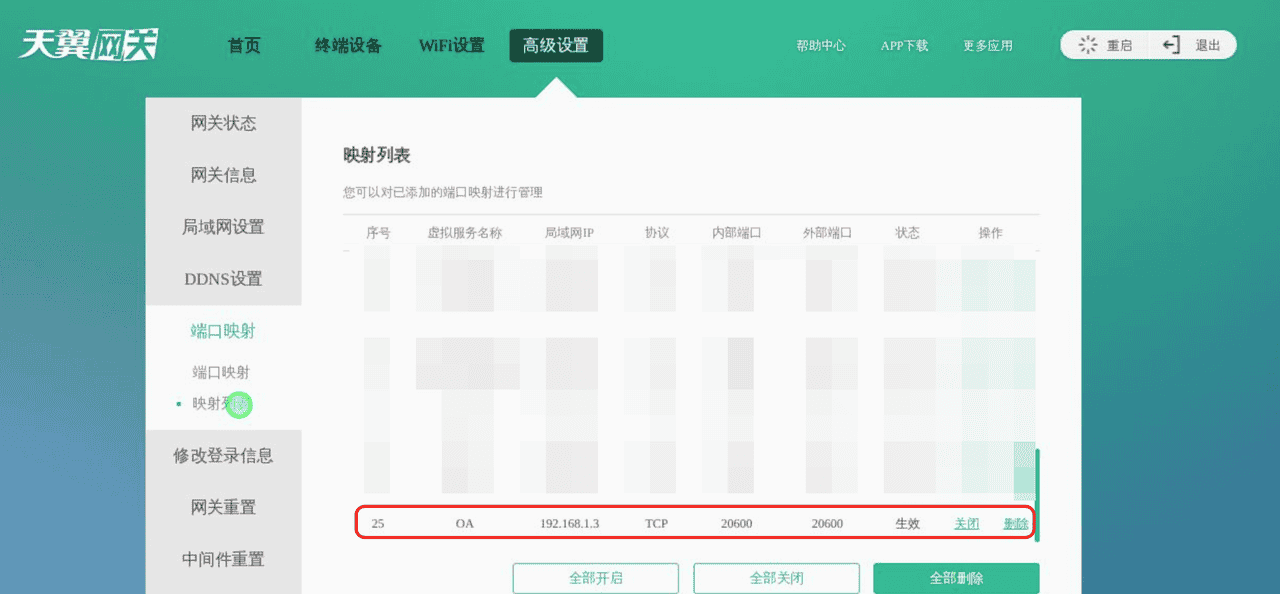Open the 终端设备 page
This screenshot has height=594, width=1280.
coord(347,44)
